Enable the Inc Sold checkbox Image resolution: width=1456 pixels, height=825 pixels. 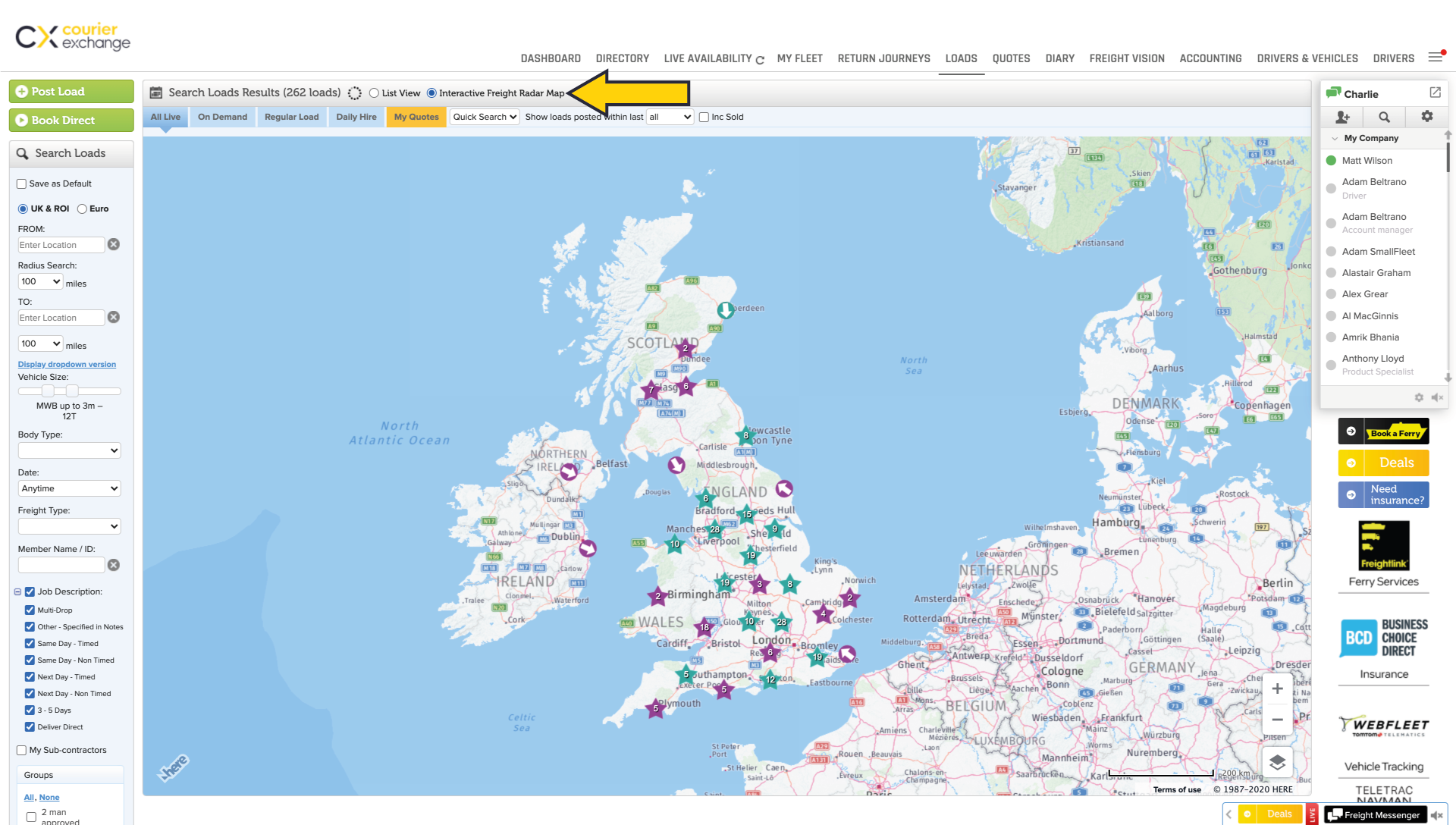pyautogui.click(x=704, y=118)
